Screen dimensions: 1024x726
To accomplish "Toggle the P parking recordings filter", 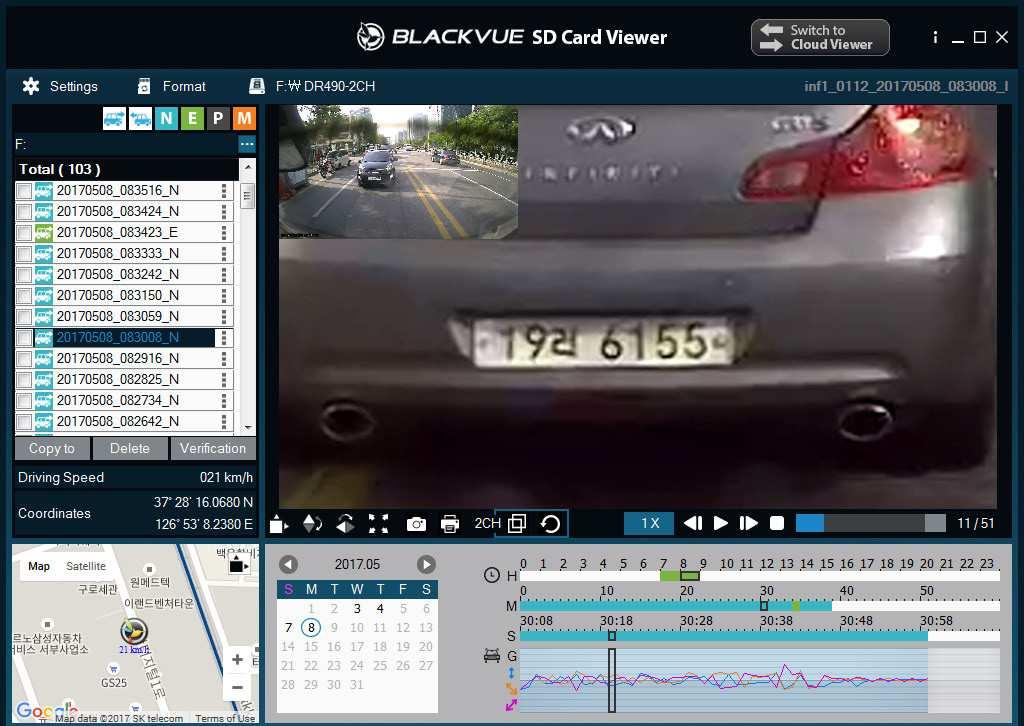I will coord(218,118).
